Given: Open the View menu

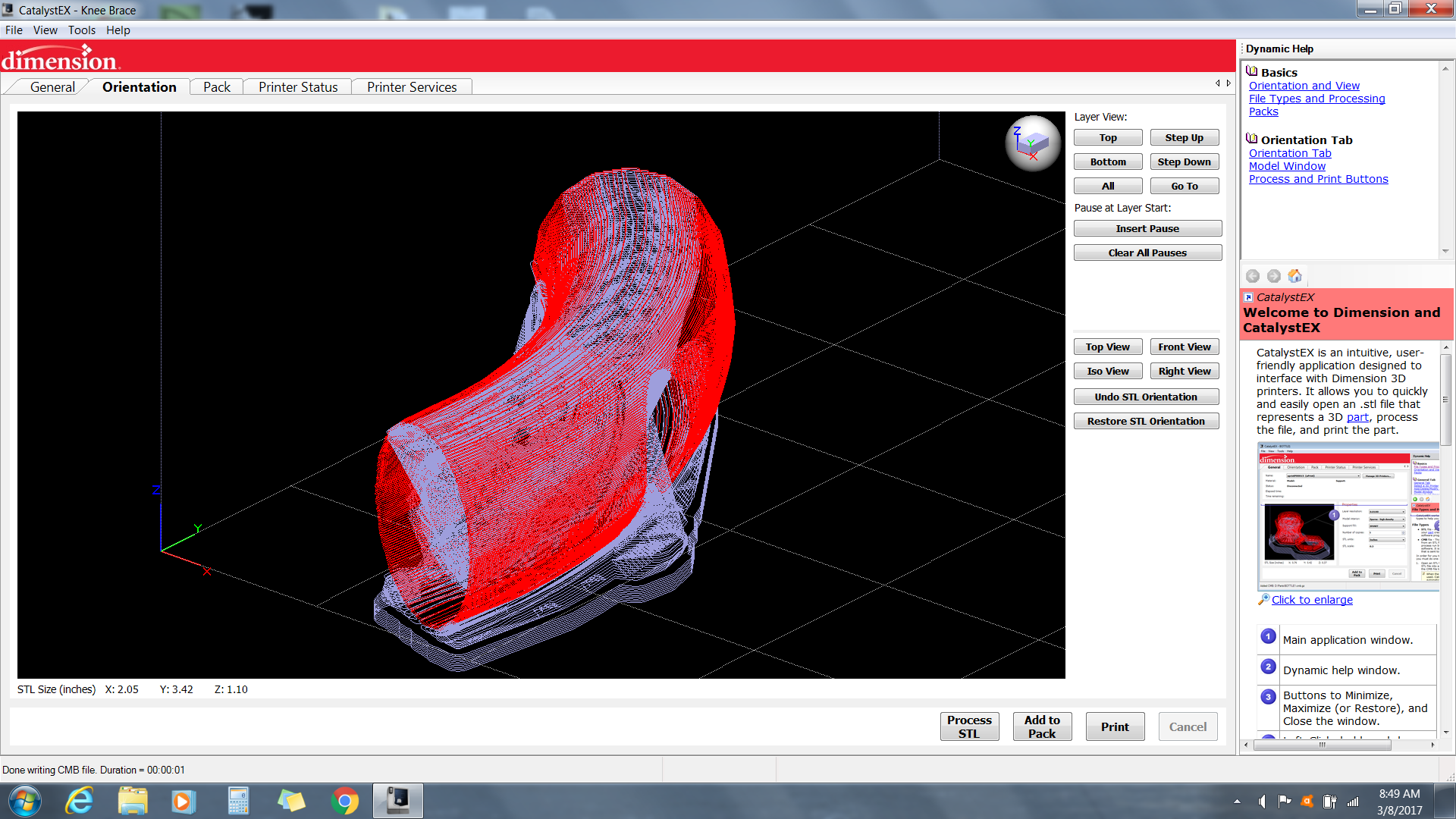Looking at the screenshot, I should [x=45, y=30].
